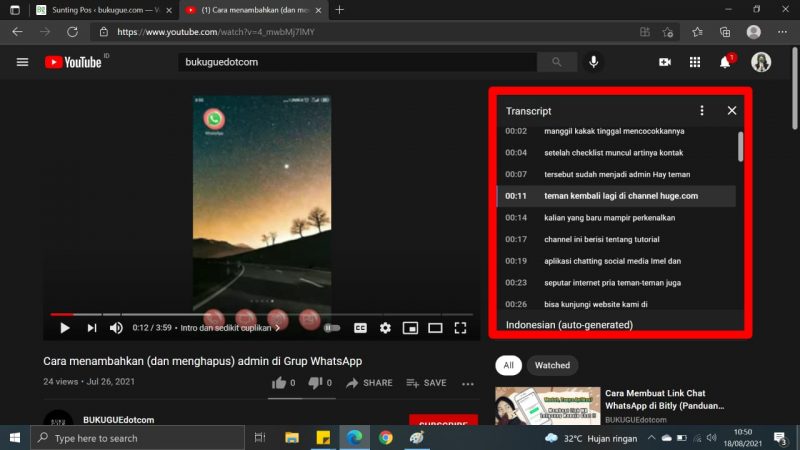Image resolution: width=800 pixels, height=450 pixels.
Task: Open the browser Collections icon
Action: point(725,32)
